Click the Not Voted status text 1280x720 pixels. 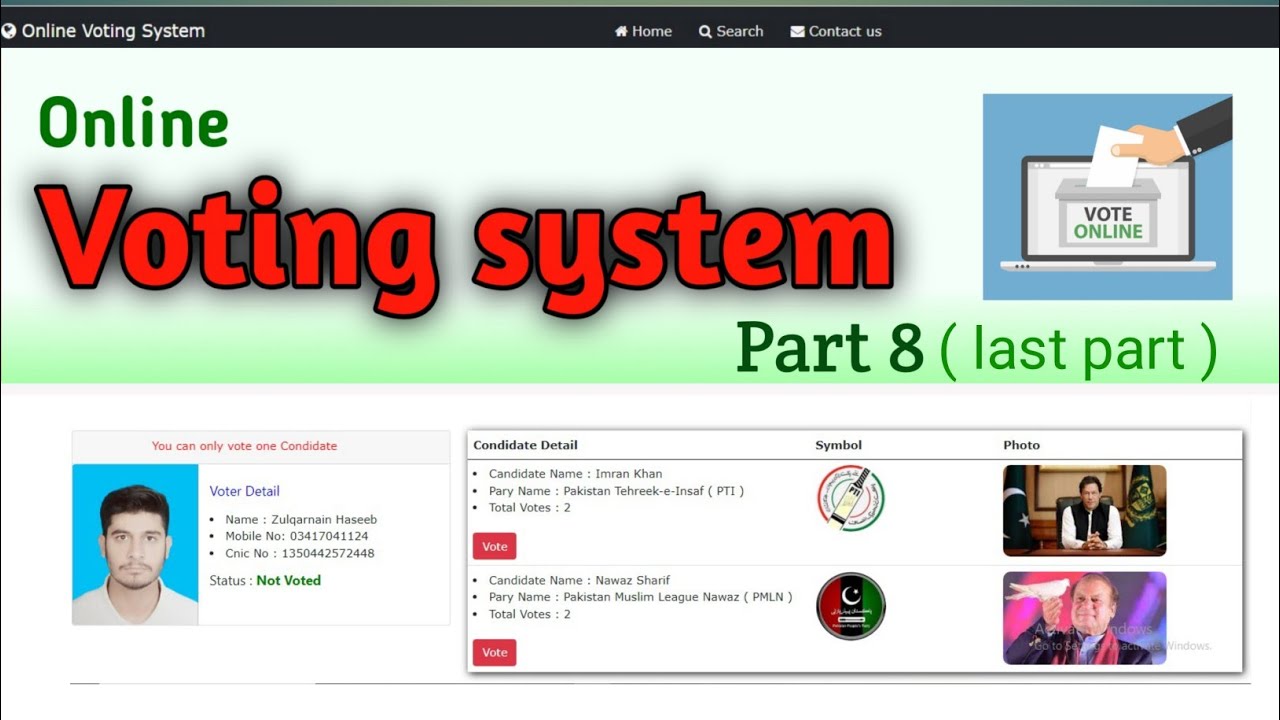[289, 580]
